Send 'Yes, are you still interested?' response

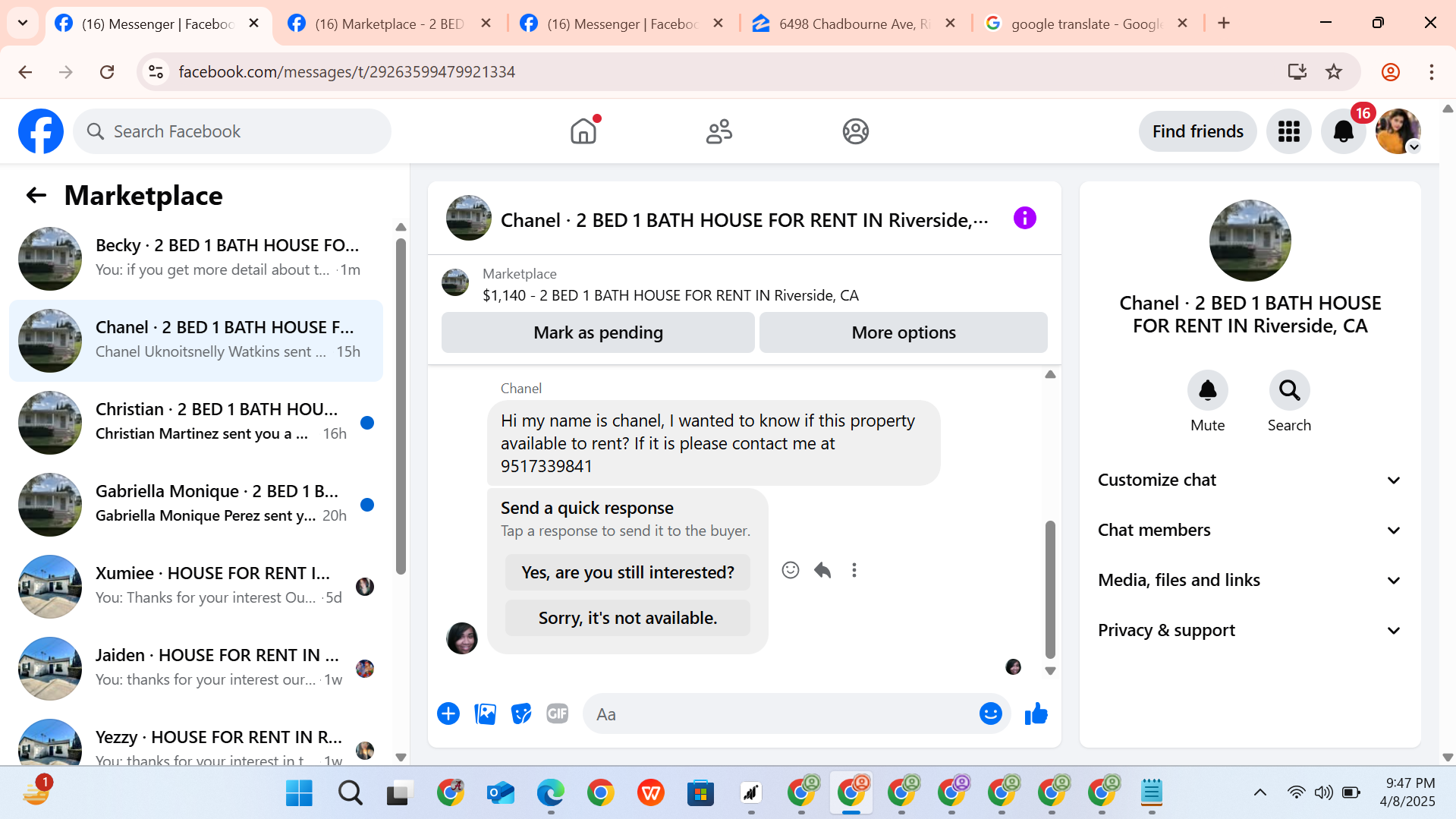tap(627, 572)
